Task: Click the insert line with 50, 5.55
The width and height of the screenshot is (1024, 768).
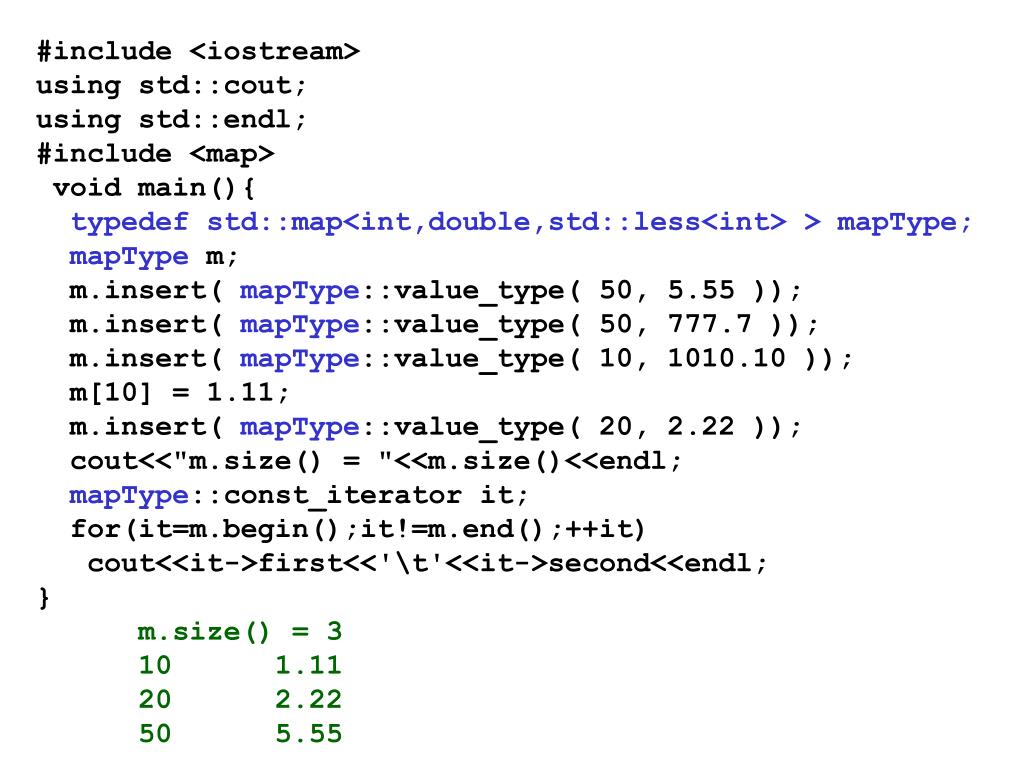Action: click(x=435, y=291)
